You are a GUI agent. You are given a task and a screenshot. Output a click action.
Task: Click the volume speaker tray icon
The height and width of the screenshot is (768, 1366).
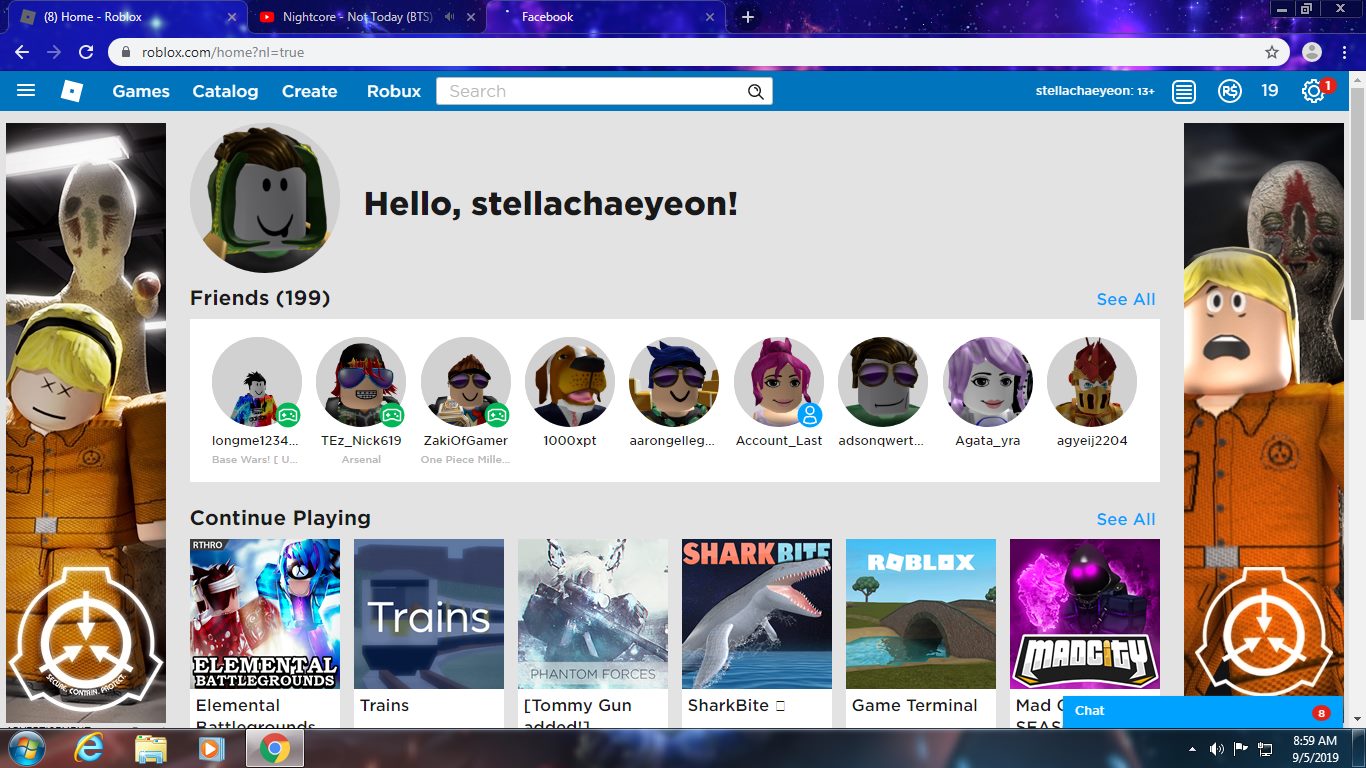pyautogui.click(x=1217, y=749)
